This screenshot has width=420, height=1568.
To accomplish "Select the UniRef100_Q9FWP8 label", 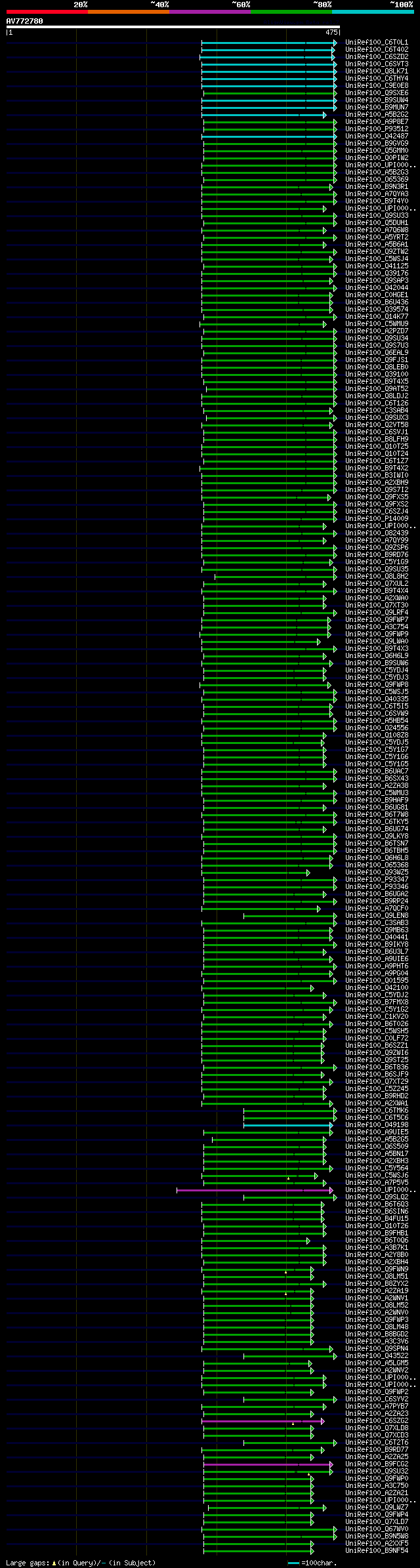I will pos(377,684).
